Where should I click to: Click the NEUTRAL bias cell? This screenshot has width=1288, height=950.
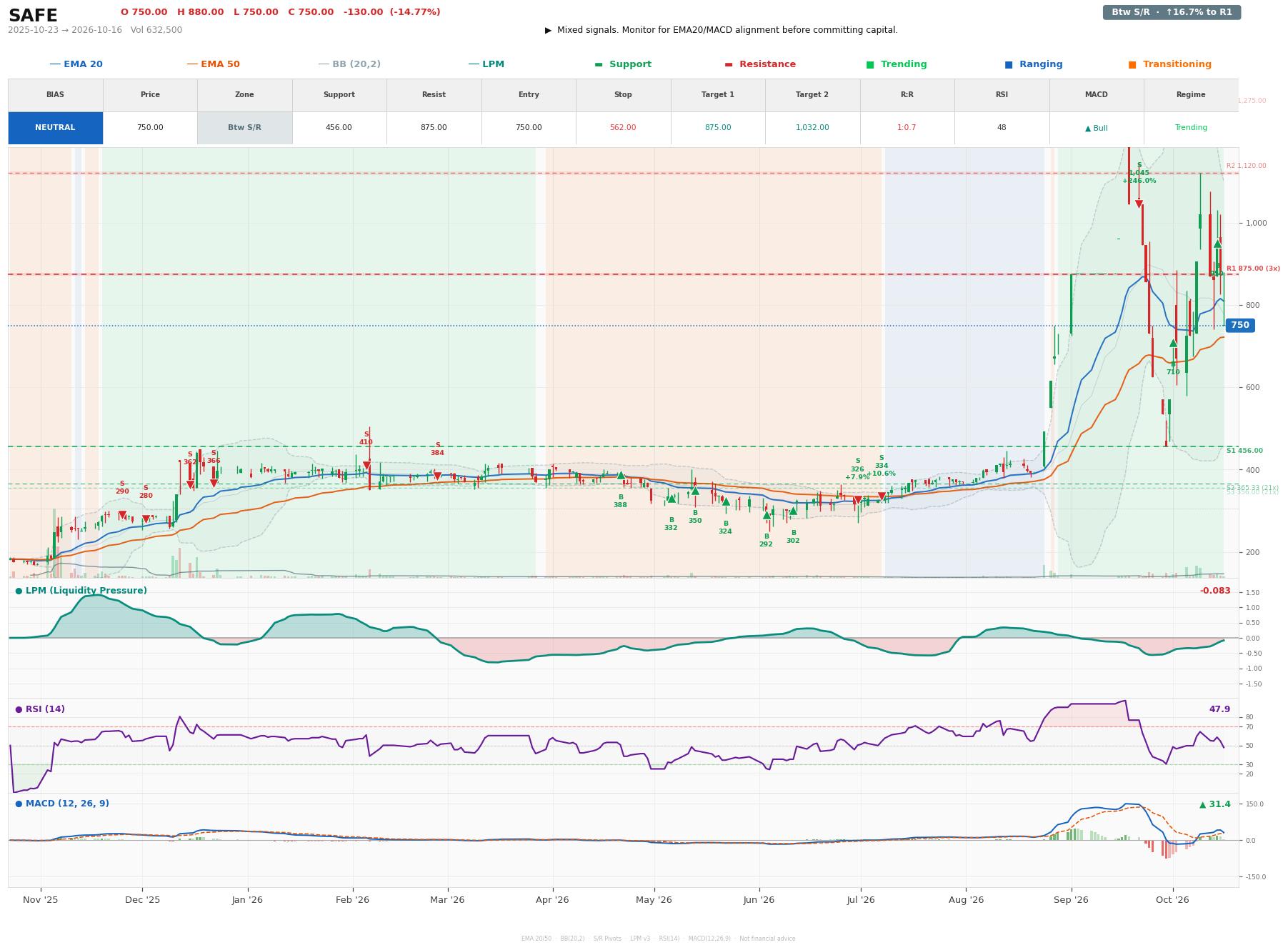[55, 128]
